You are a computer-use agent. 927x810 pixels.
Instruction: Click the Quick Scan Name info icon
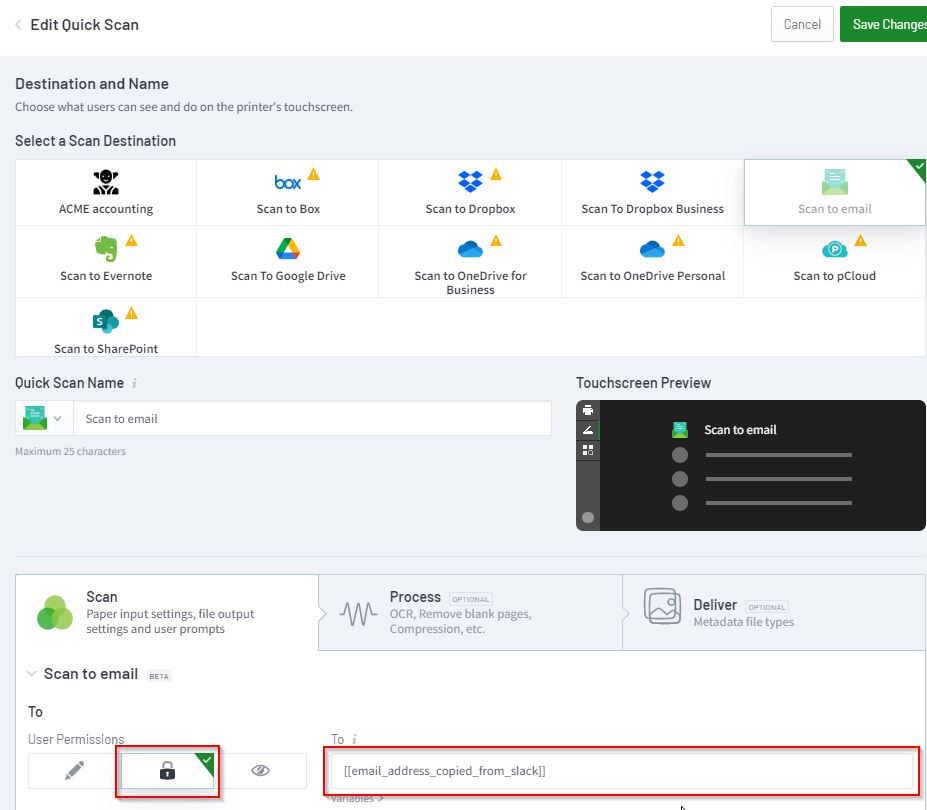point(135,384)
